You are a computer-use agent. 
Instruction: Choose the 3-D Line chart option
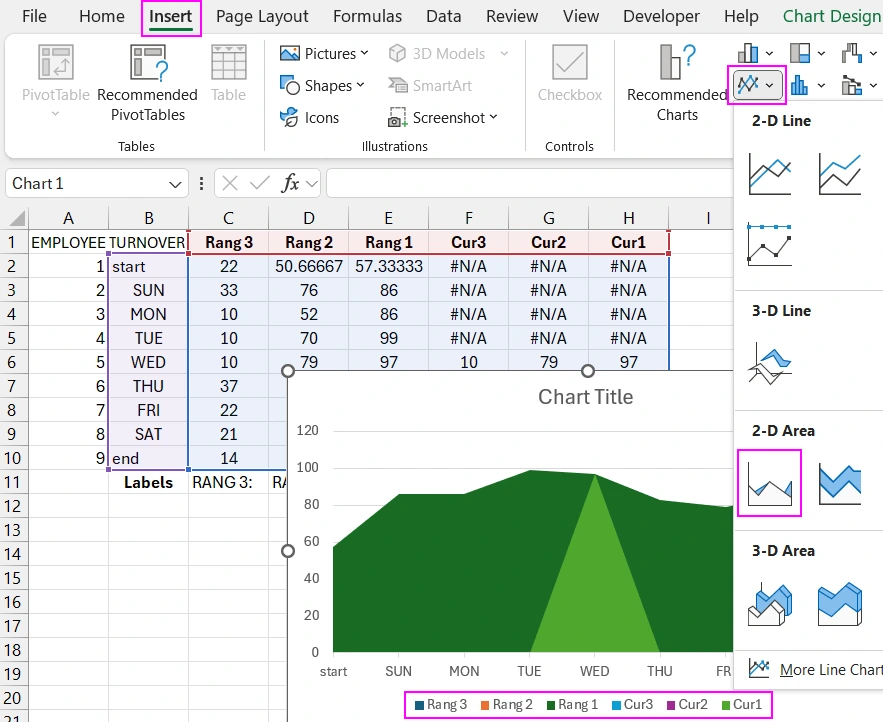point(769,364)
